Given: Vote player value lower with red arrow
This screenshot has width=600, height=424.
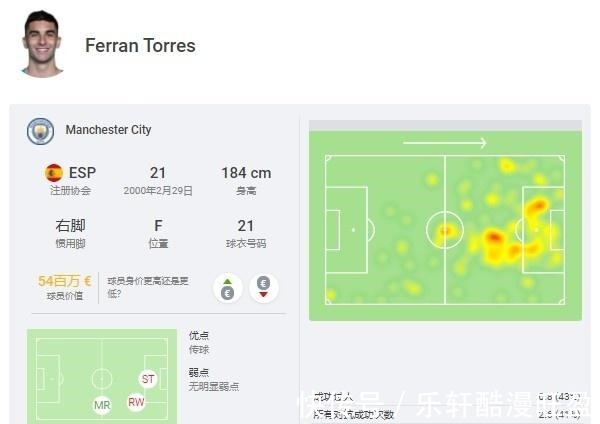Looking at the screenshot, I should tap(263, 287).
